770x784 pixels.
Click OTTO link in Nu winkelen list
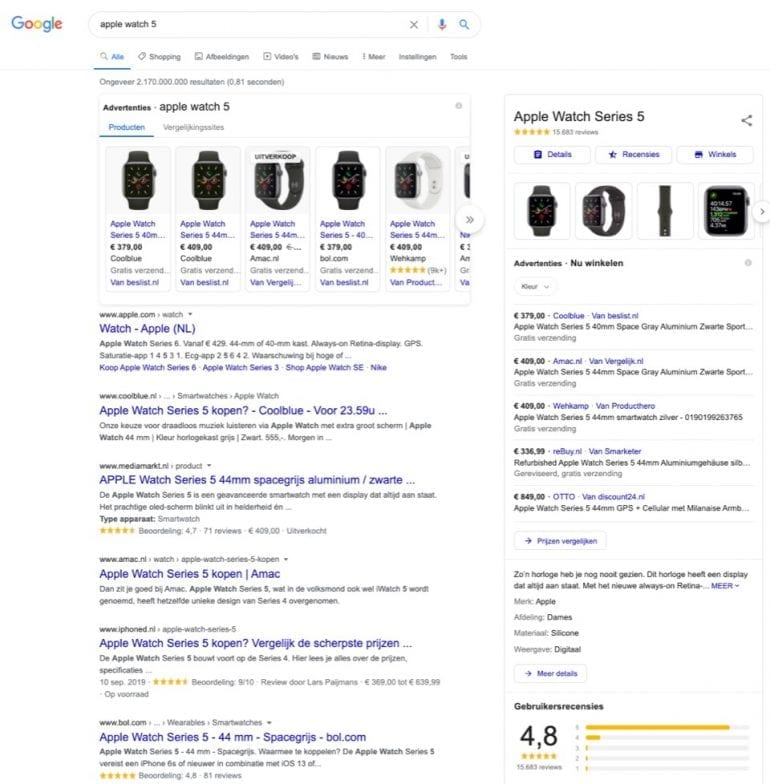pos(564,496)
